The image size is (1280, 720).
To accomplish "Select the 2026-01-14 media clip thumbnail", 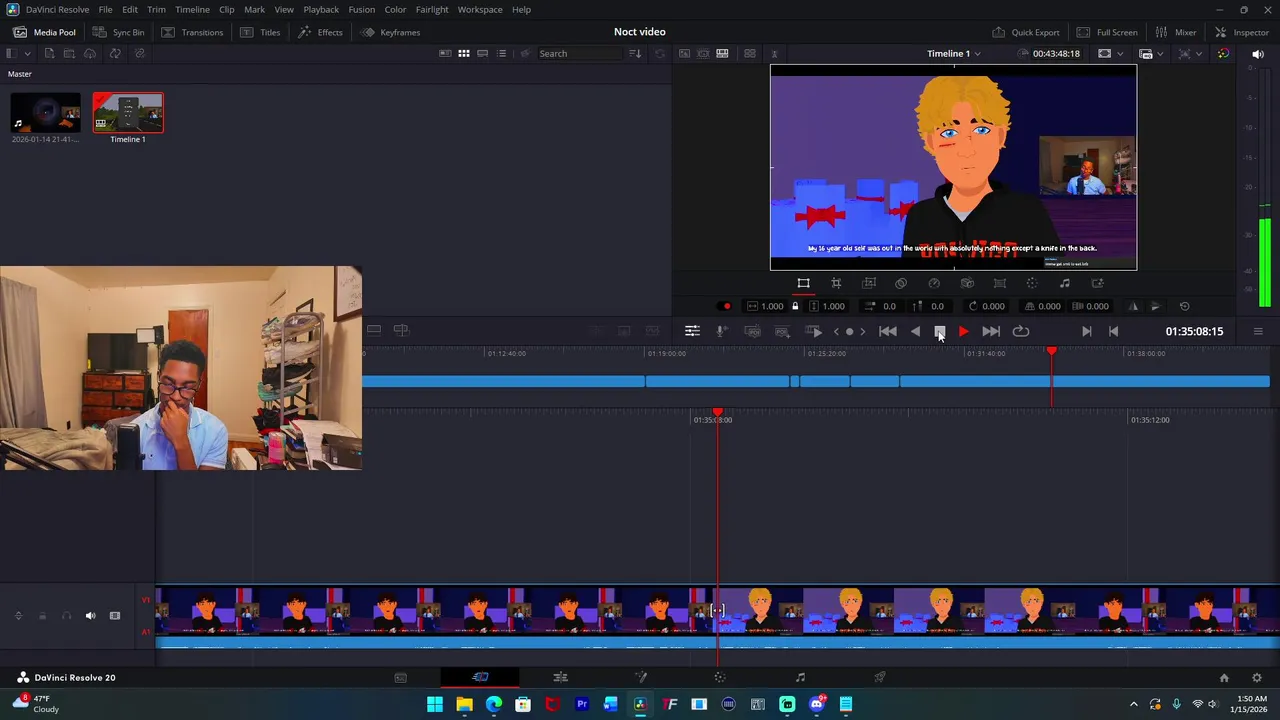I will coord(46,113).
